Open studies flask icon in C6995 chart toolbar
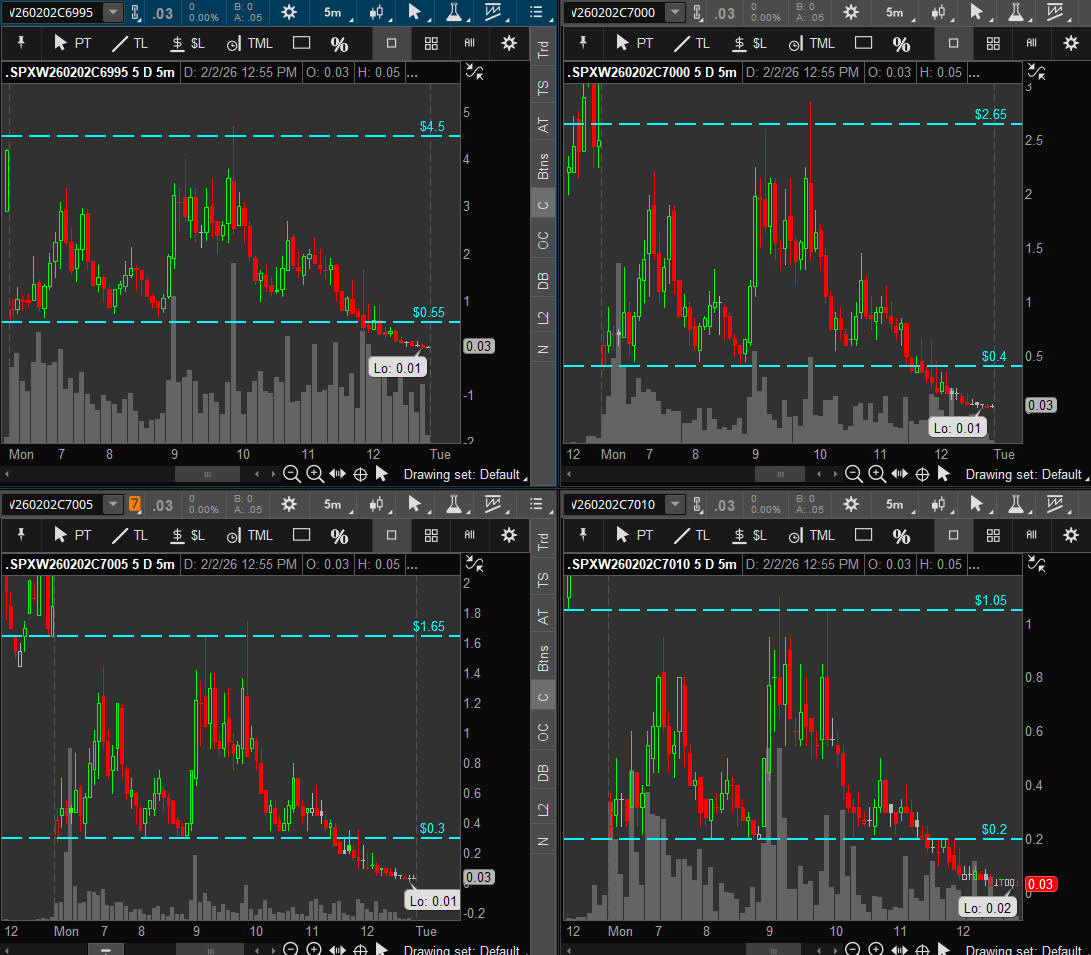The image size is (1091, 955). coord(453,12)
